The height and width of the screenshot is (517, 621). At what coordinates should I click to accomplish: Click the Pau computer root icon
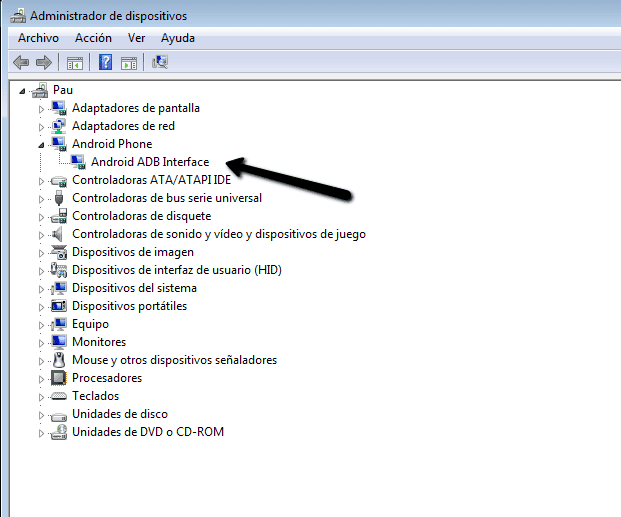40,90
